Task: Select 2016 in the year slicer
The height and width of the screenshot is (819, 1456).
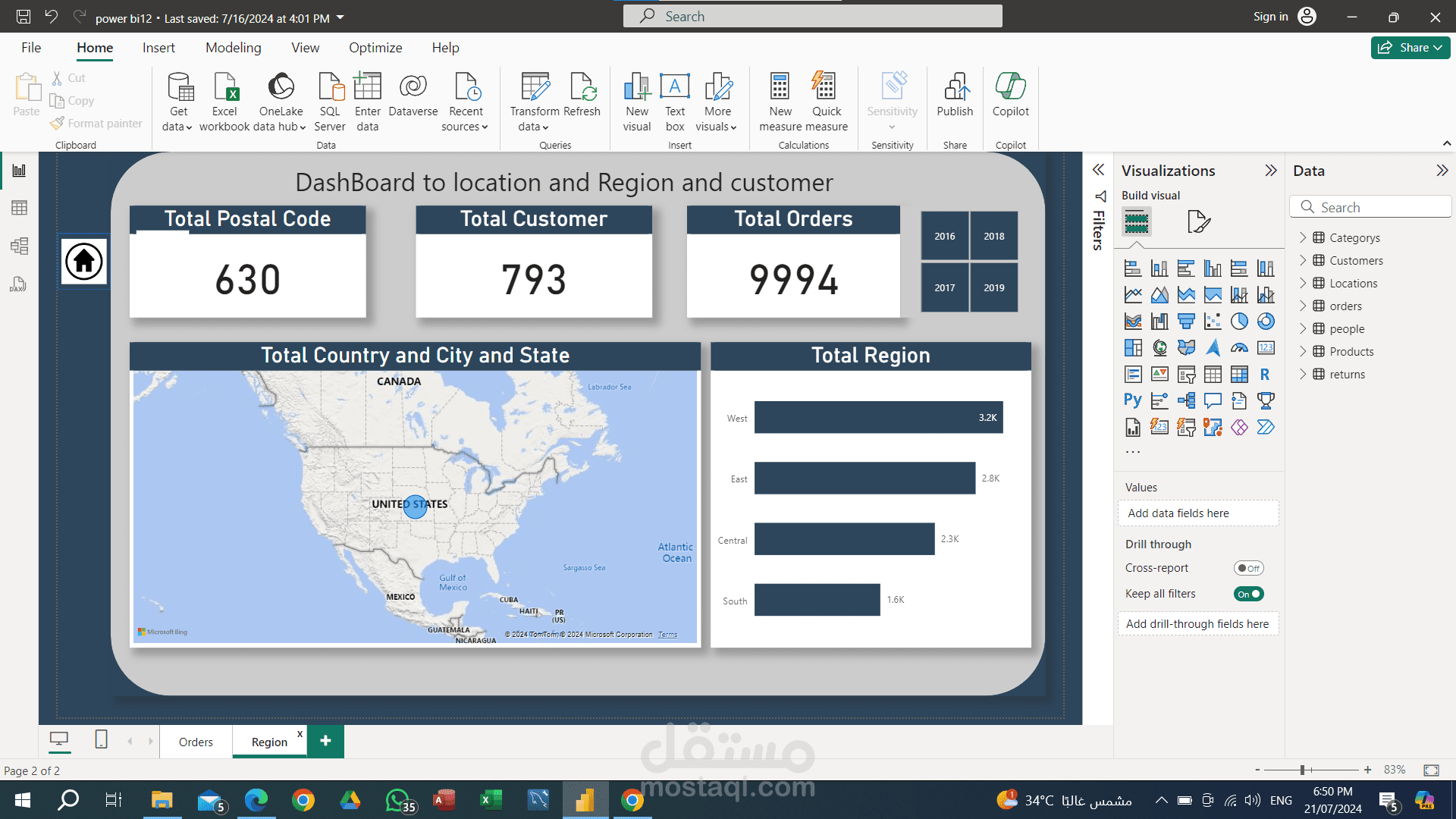Action: pos(944,236)
